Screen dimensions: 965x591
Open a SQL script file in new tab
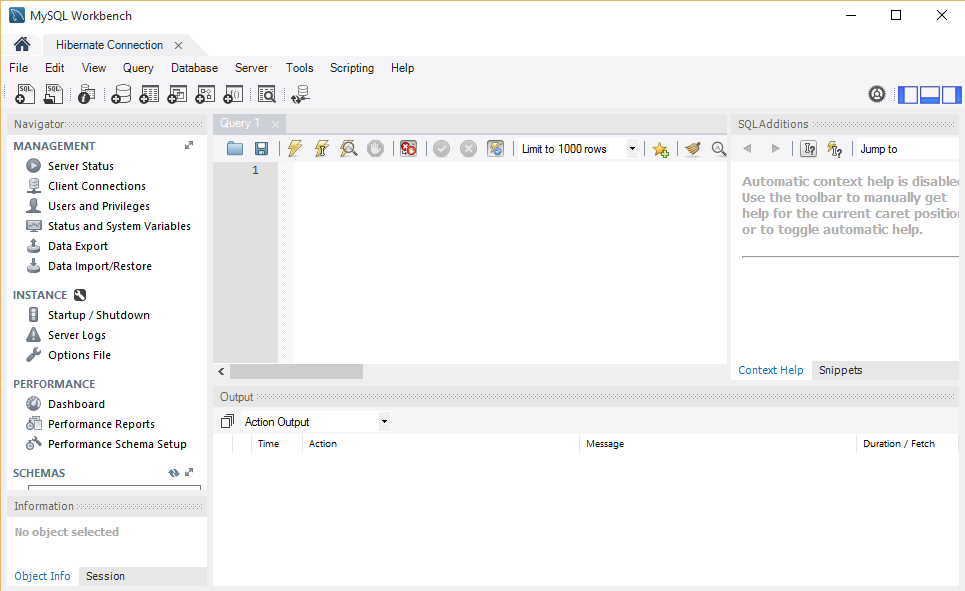click(x=52, y=93)
